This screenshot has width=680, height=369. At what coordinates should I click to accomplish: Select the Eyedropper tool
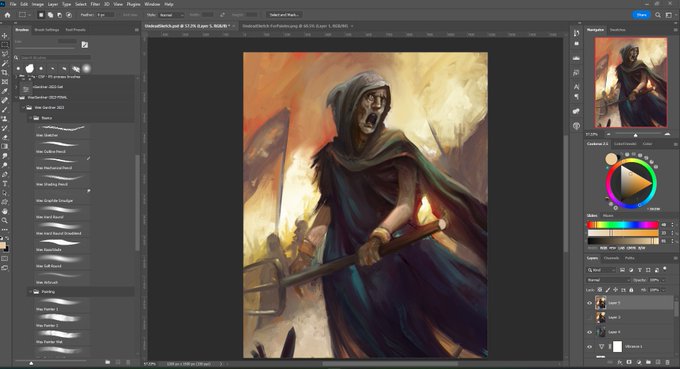coord(5,91)
